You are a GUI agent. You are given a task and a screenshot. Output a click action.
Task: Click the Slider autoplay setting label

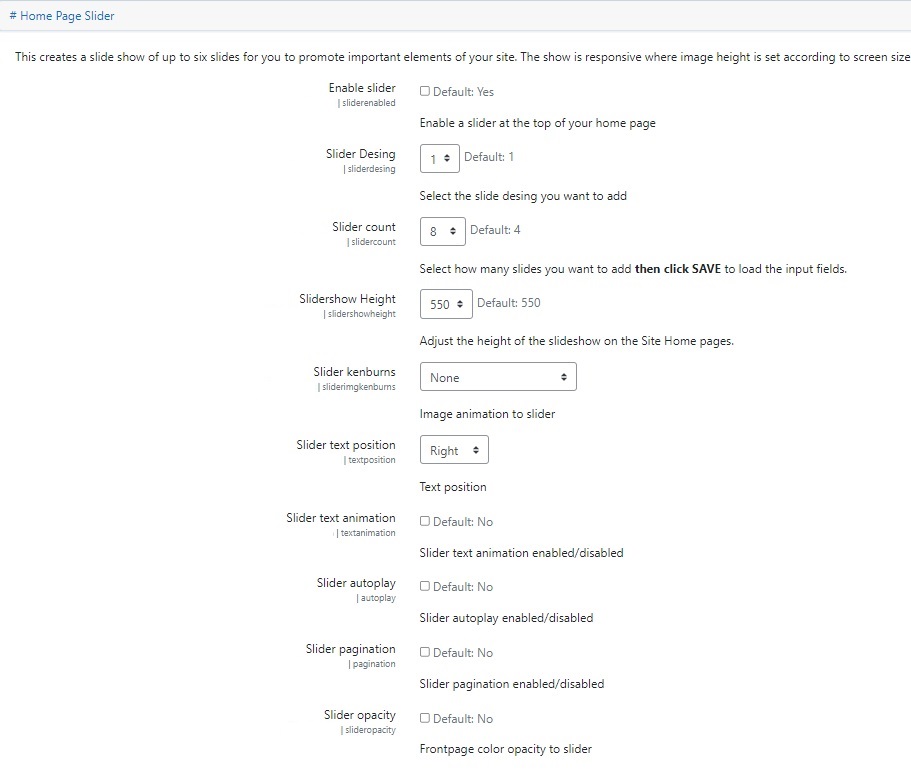(x=356, y=583)
